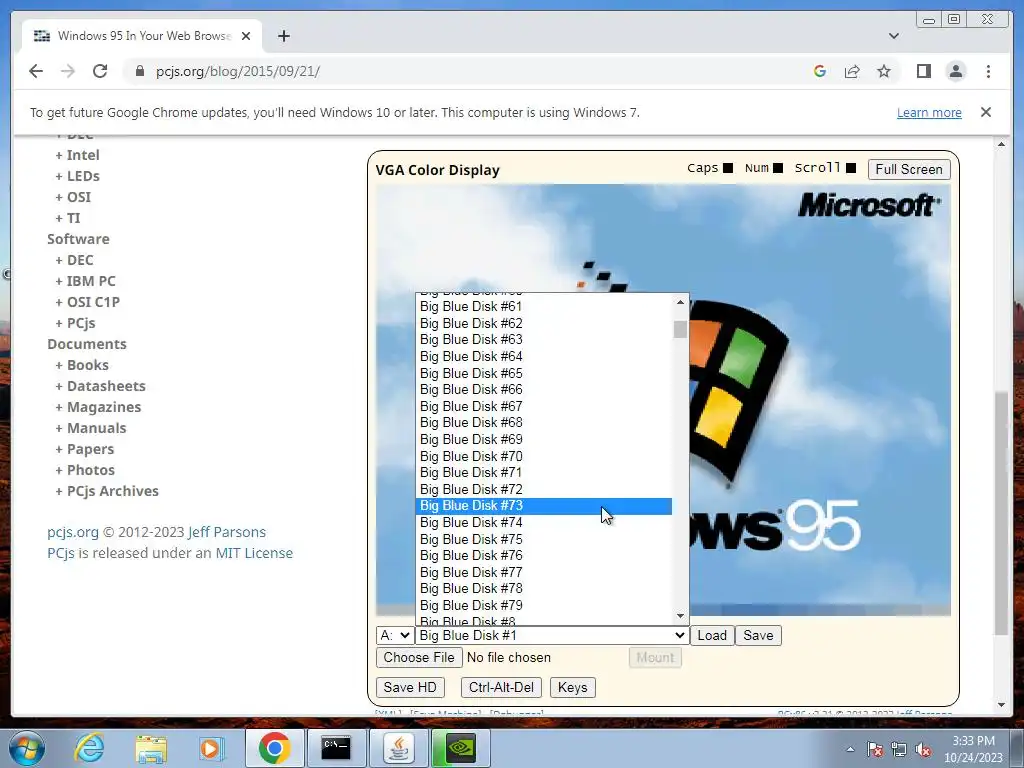Viewport: 1024px width, 768px height.
Task: Select Big Blue Disk #76 in list
Action: (x=543, y=556)
